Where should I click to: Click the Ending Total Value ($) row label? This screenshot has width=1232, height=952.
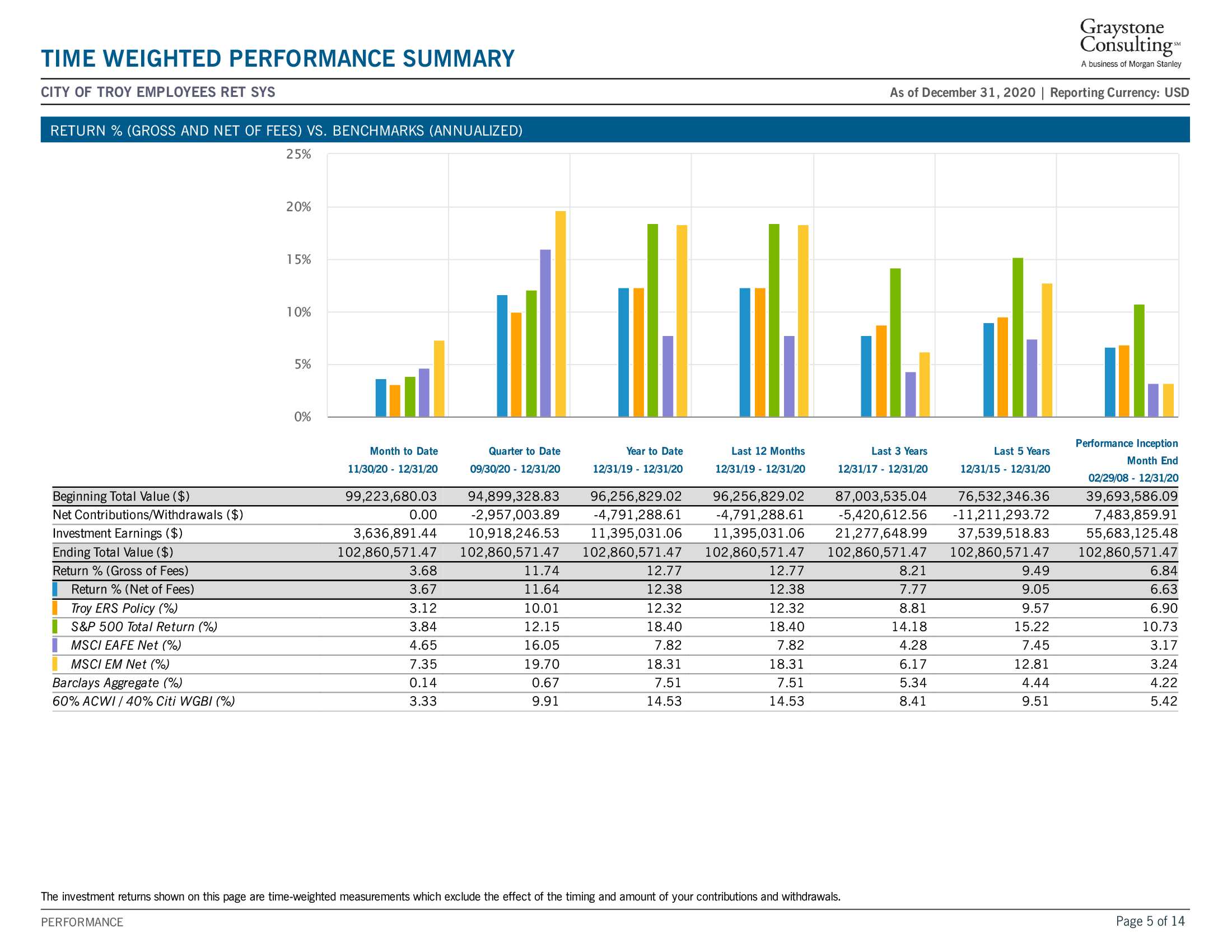coord(113,552)
